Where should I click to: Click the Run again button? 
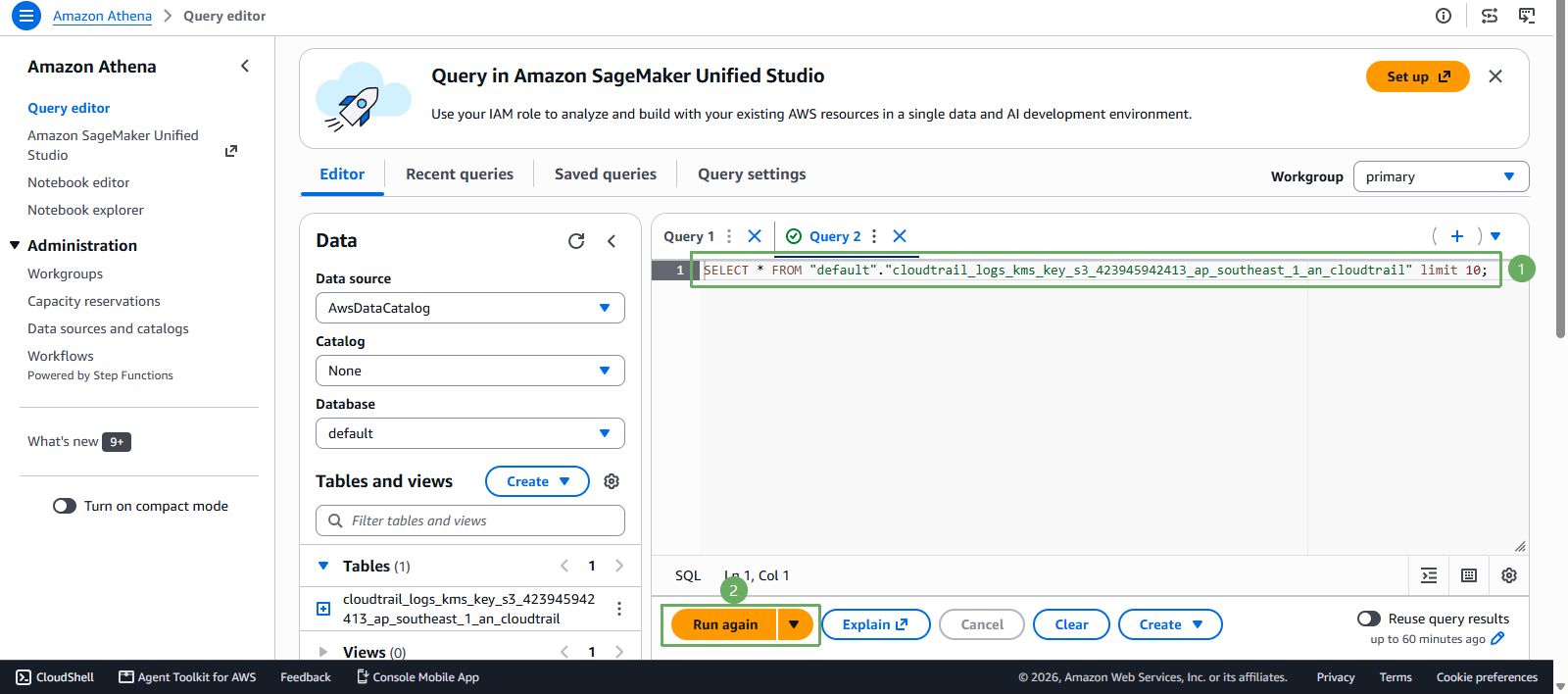click(725, 624)
